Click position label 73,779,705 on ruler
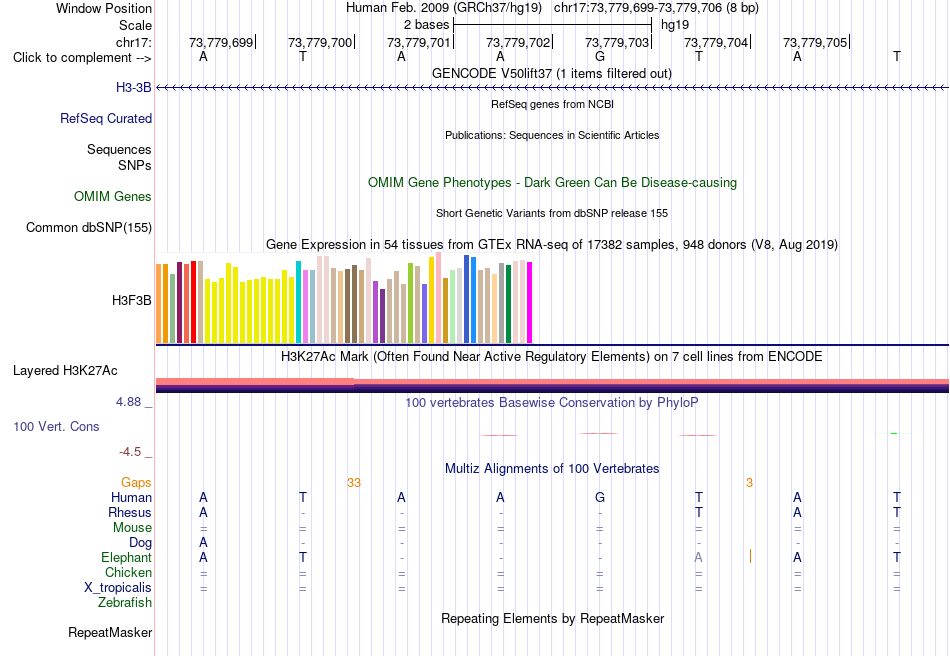 point(815,42)
